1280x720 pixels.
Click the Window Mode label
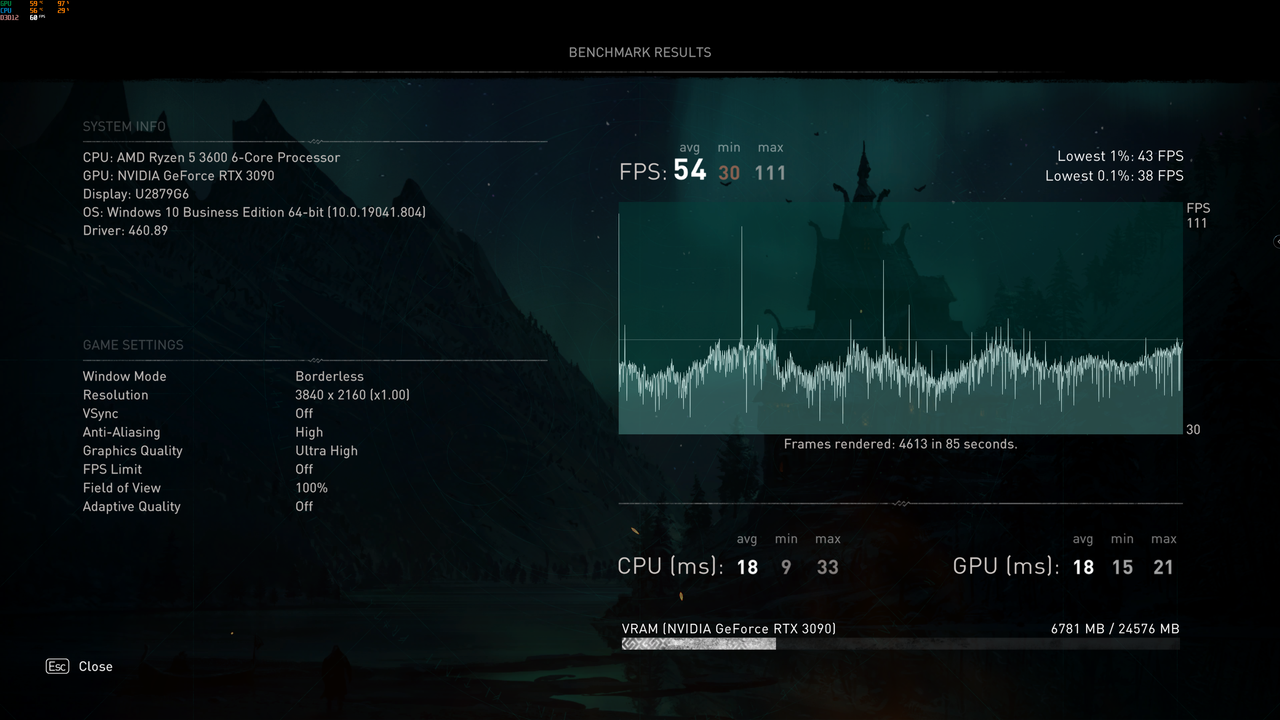point(124,377)
